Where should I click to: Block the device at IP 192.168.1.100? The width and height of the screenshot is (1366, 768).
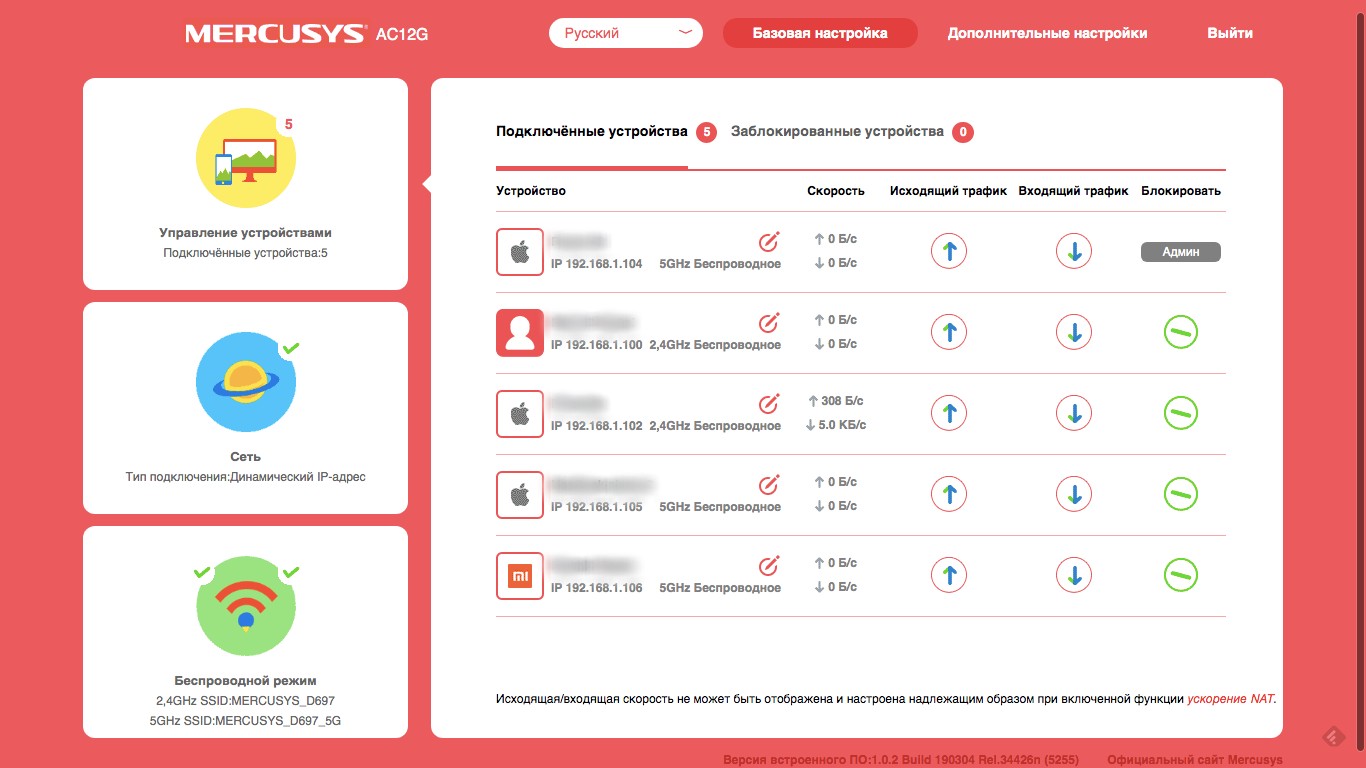[x=1180, y=332]
